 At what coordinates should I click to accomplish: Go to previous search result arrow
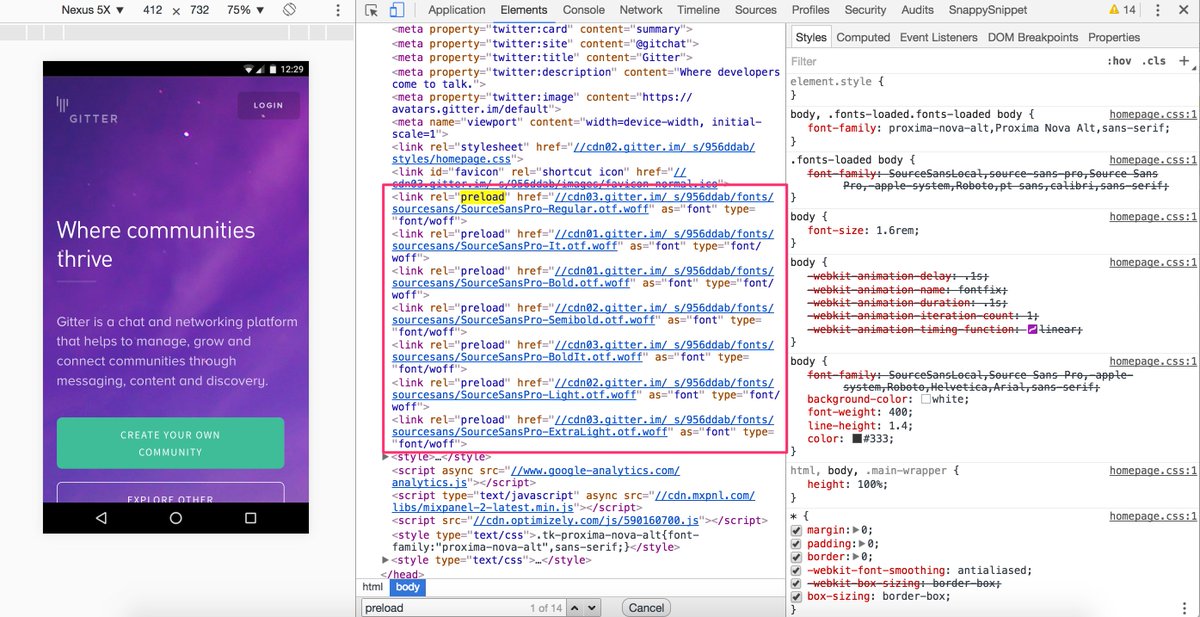[575, 607]
